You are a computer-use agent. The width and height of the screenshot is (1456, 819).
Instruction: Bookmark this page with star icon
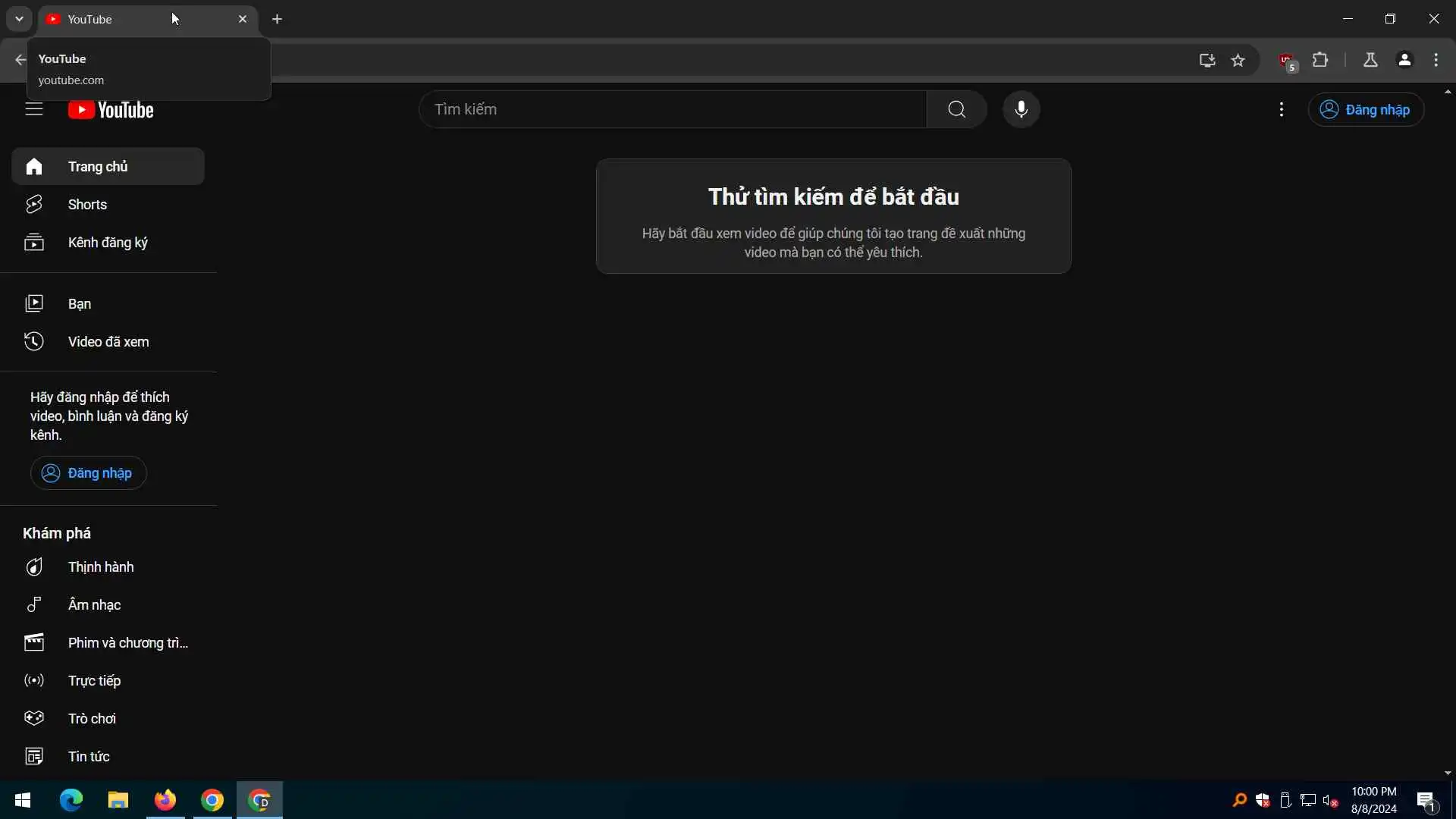click(1238, 61)
